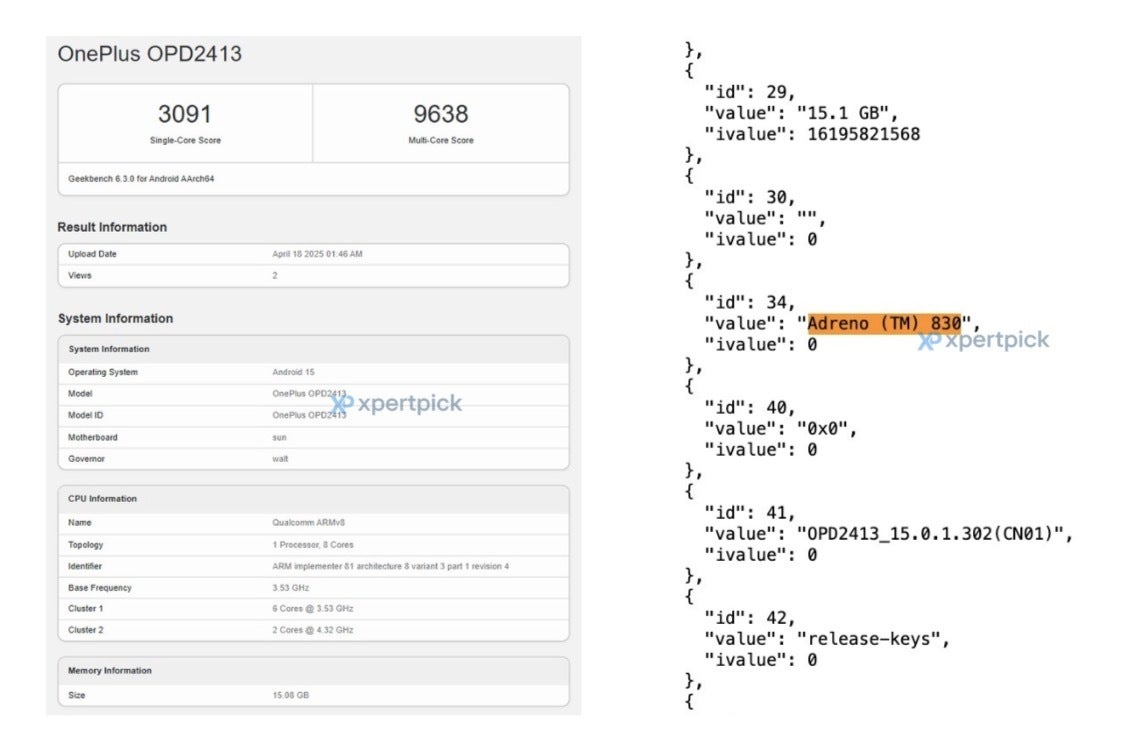Viewport: 1131px width, 753px height.
Task: Click the "release-keys" JSON value
Action: [874, 638]
